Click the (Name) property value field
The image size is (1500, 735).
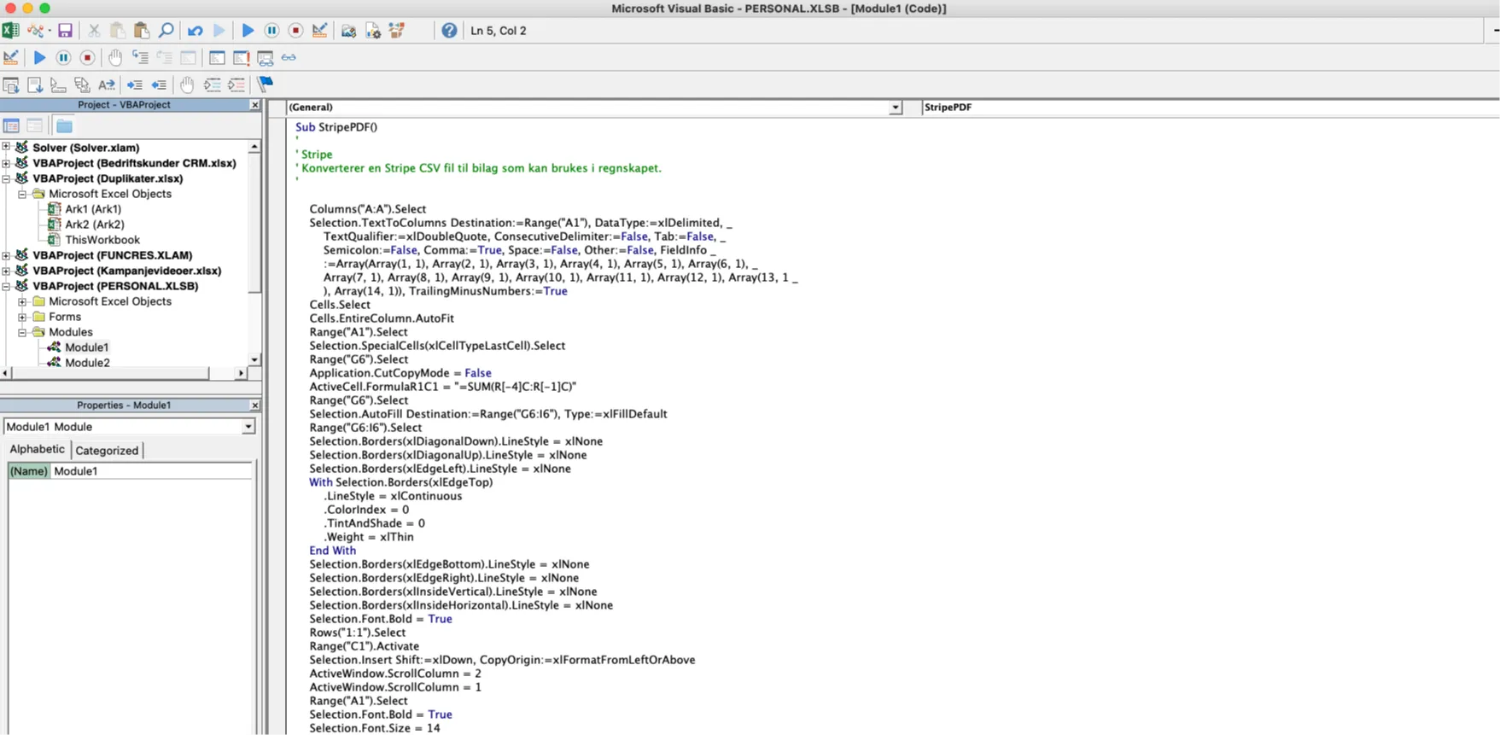coord(151,471)
